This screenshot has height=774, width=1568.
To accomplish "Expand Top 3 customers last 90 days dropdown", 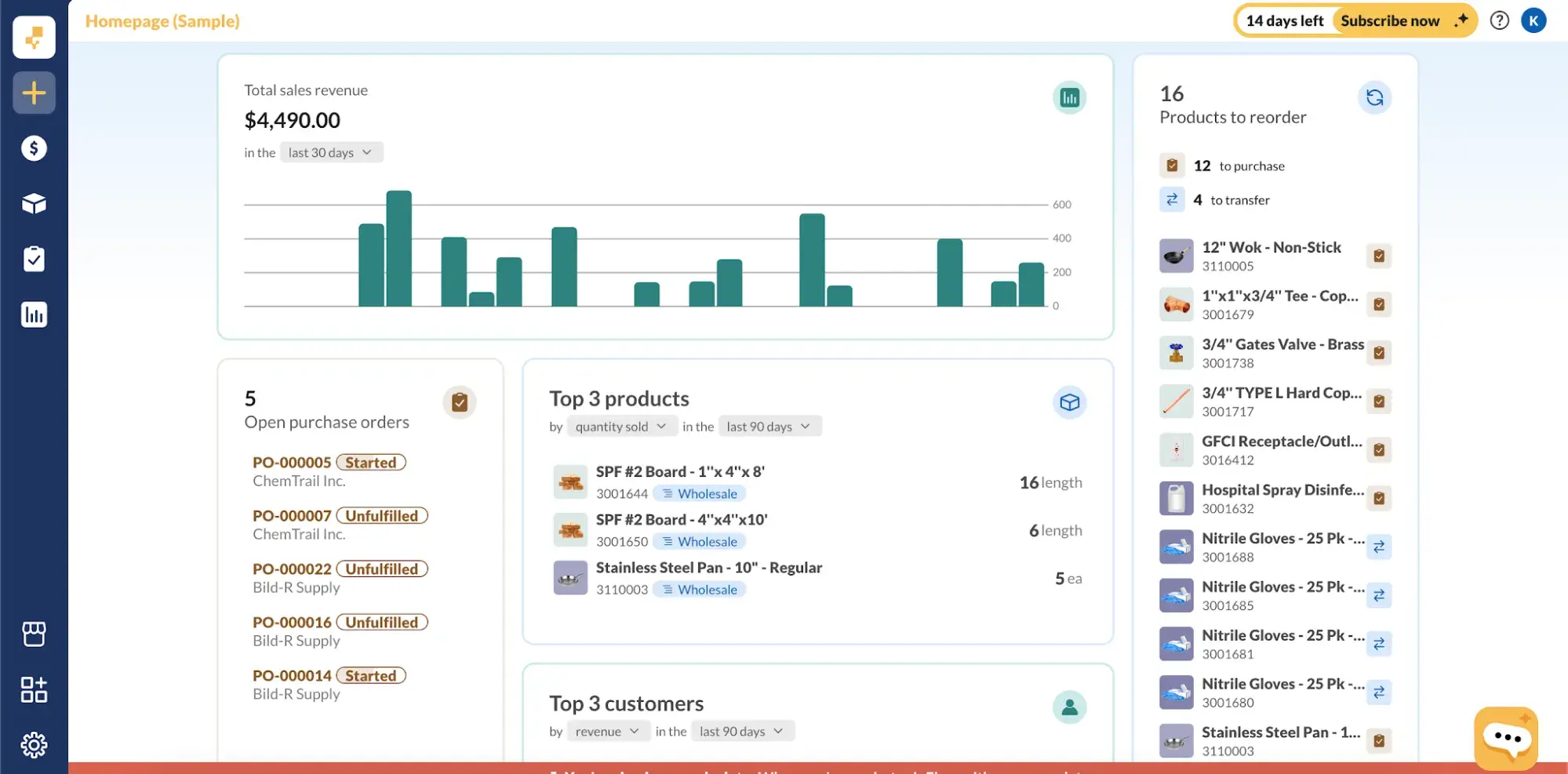I will coord(743,731).
